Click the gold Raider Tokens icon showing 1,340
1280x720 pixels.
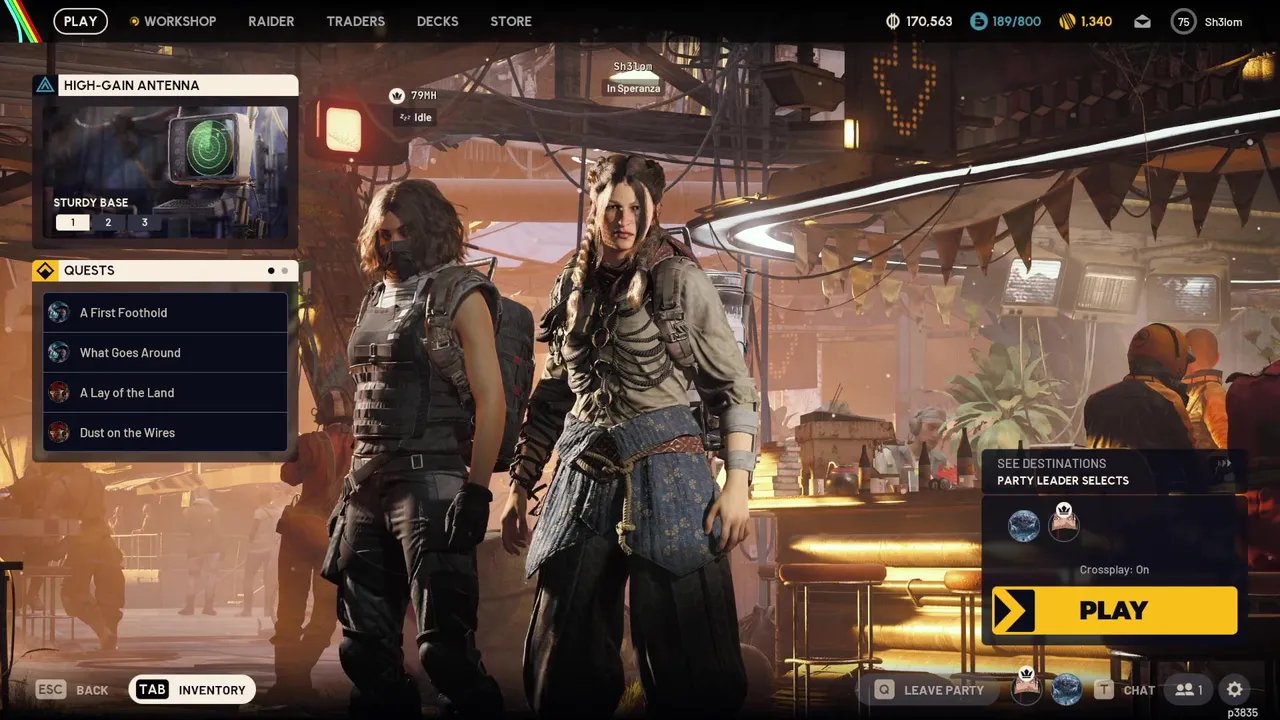pos(1066,21)
